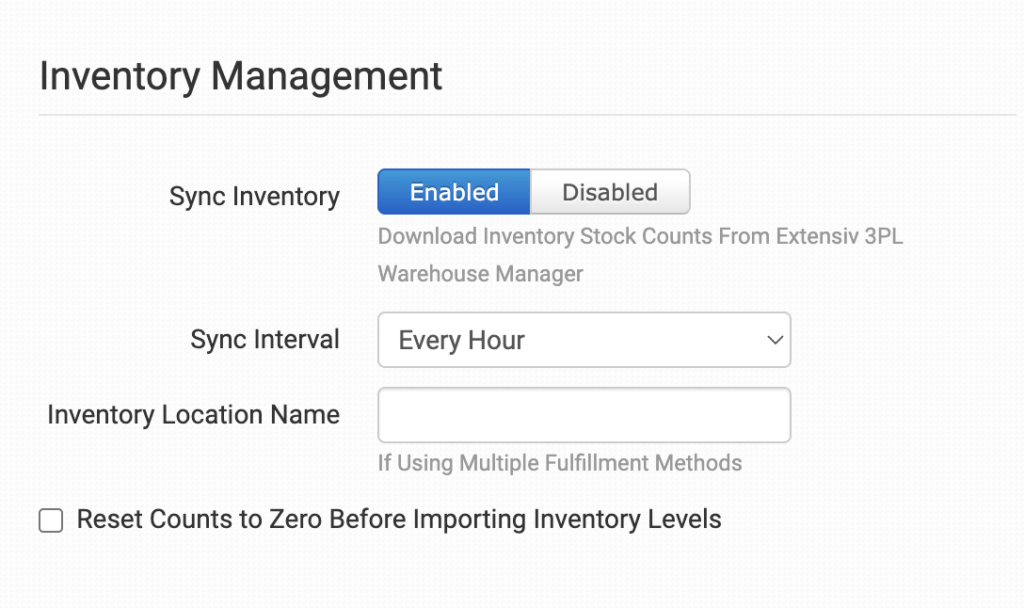Click the divider line under Inventory Management
1024x608 pixels.
click(527, 115)
